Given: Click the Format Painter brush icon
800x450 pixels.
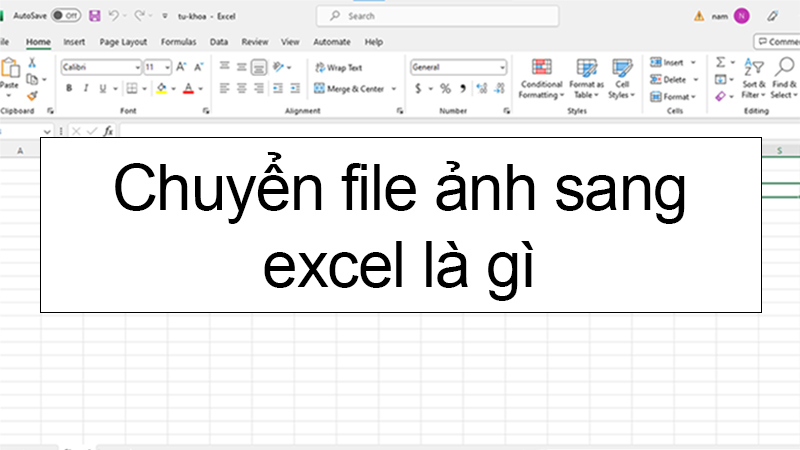Looking at the screenshot, I should click(x=32, y=96).
